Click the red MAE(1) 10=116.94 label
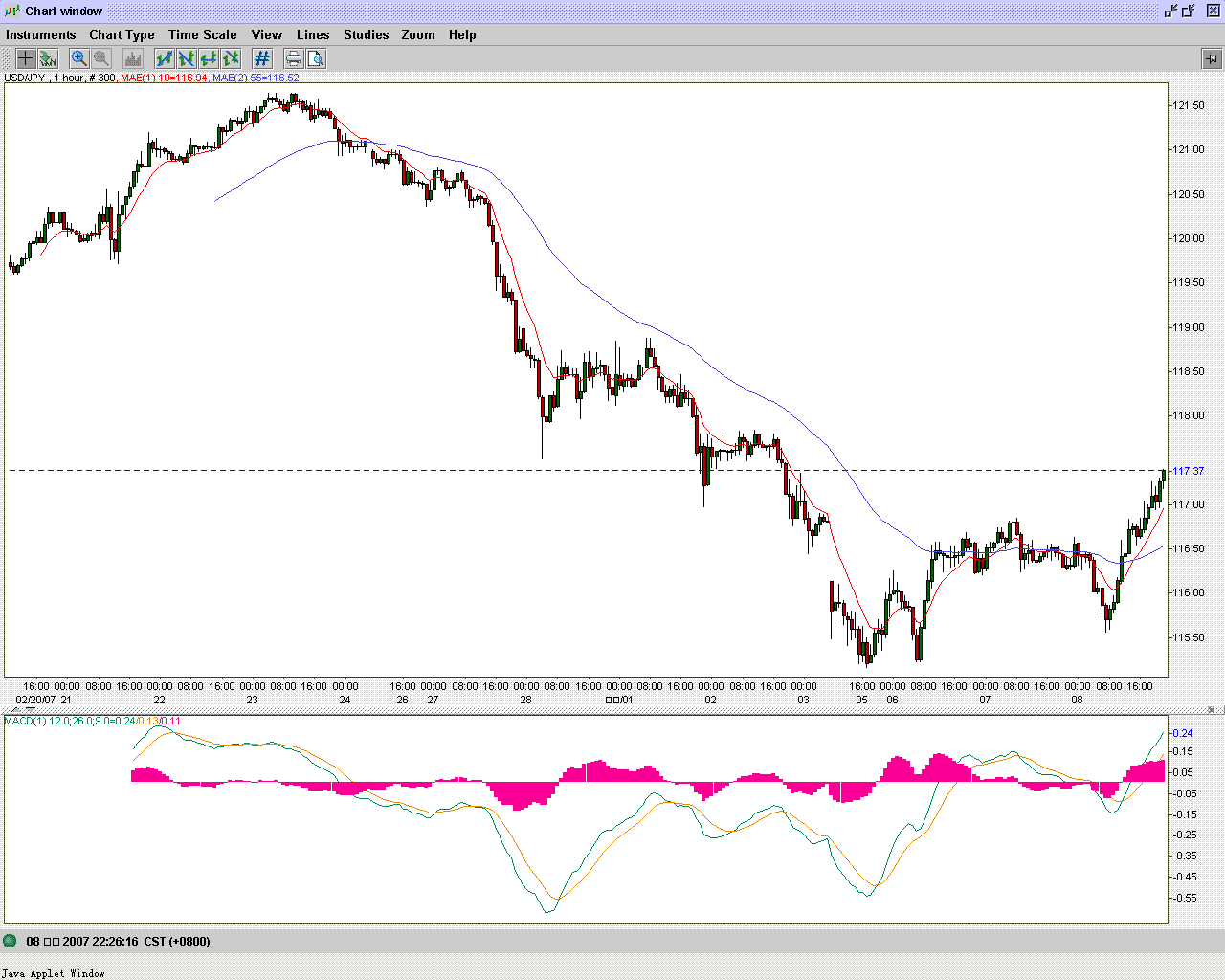The height and width of the screenshot is (980, 1225). [165, 78]
